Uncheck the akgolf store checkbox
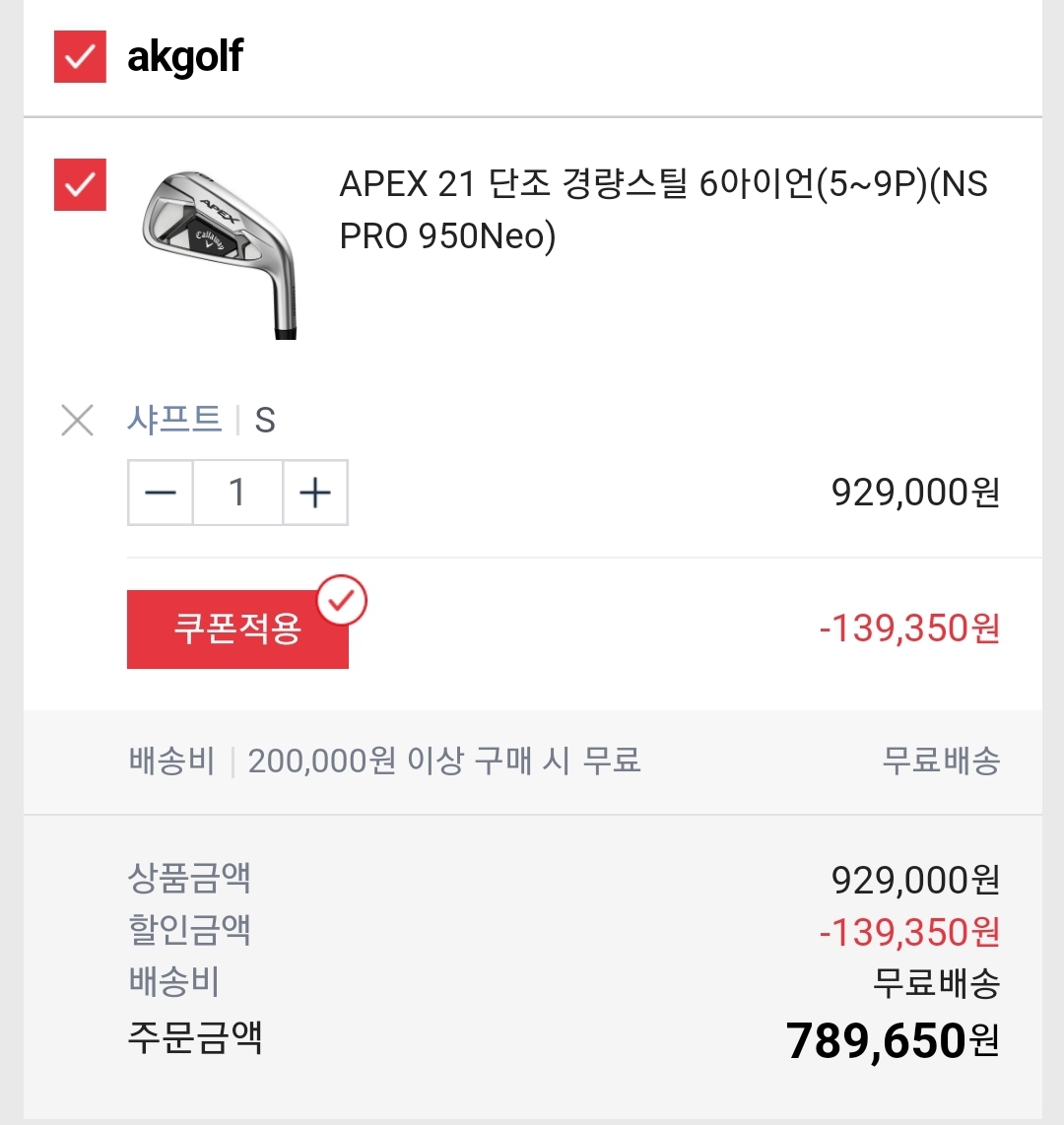The image size is (1064, 1125). 79,58
